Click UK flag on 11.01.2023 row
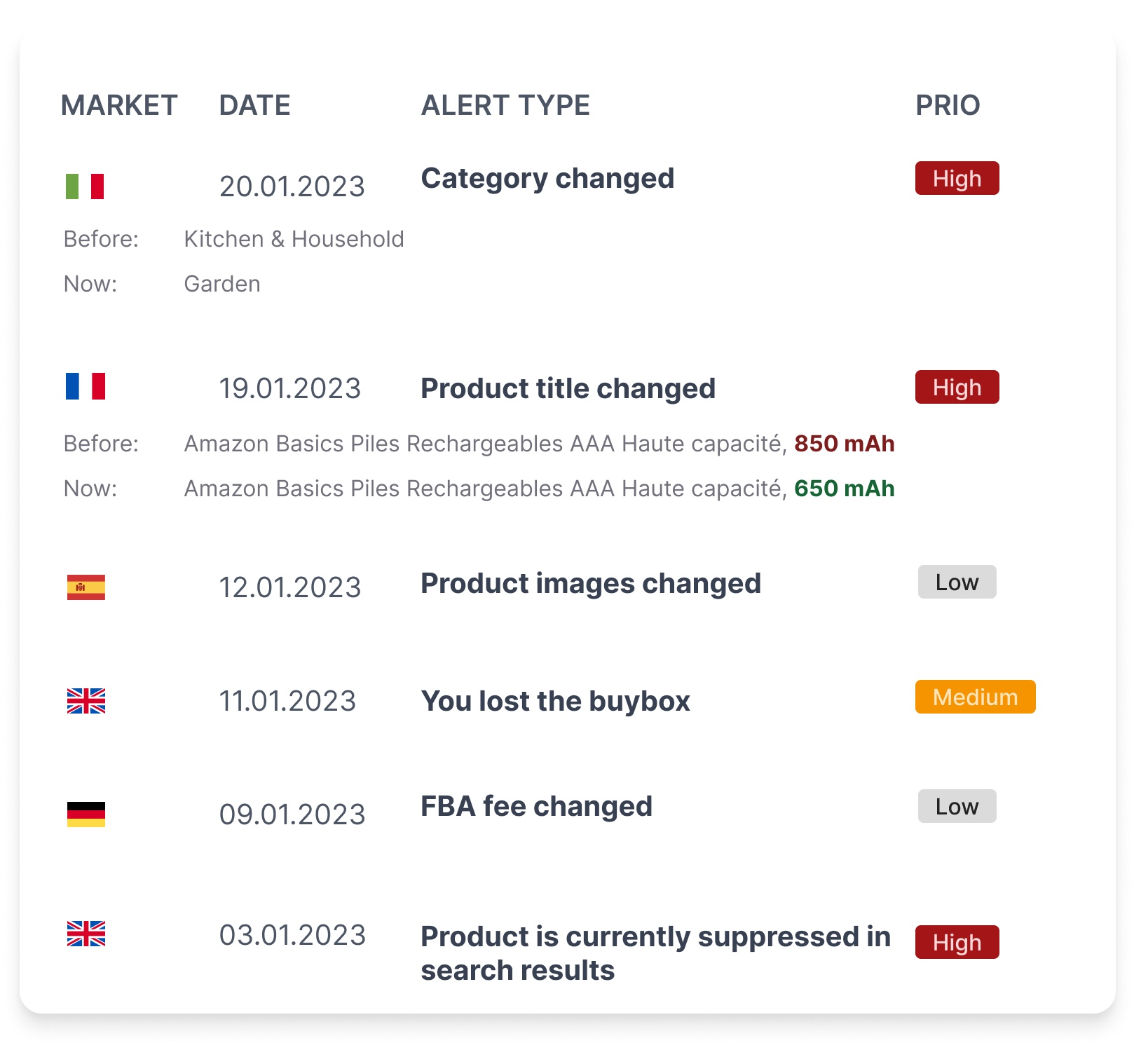This screenshot has width=1134, height=1064. click(x=86, y=701)
